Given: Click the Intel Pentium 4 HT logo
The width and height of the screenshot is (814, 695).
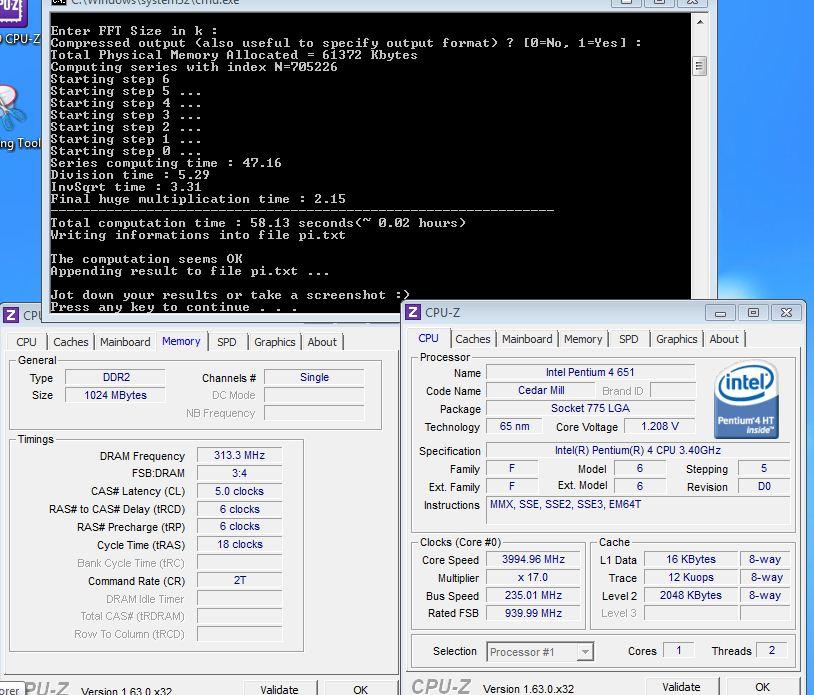Looking at the screenshot, I should coord(746,400).
